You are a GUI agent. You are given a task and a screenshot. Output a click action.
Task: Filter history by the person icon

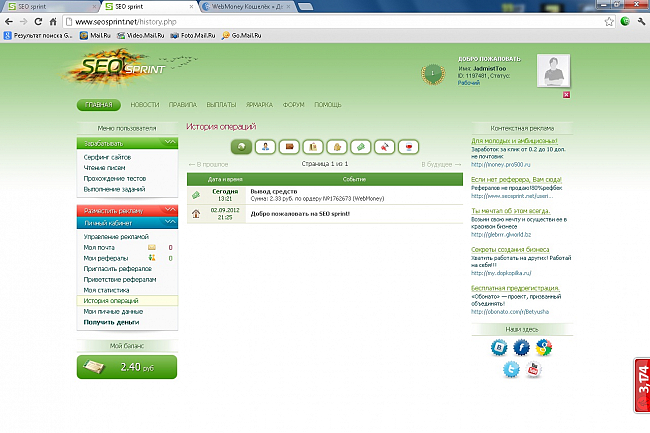click(265, 147)
